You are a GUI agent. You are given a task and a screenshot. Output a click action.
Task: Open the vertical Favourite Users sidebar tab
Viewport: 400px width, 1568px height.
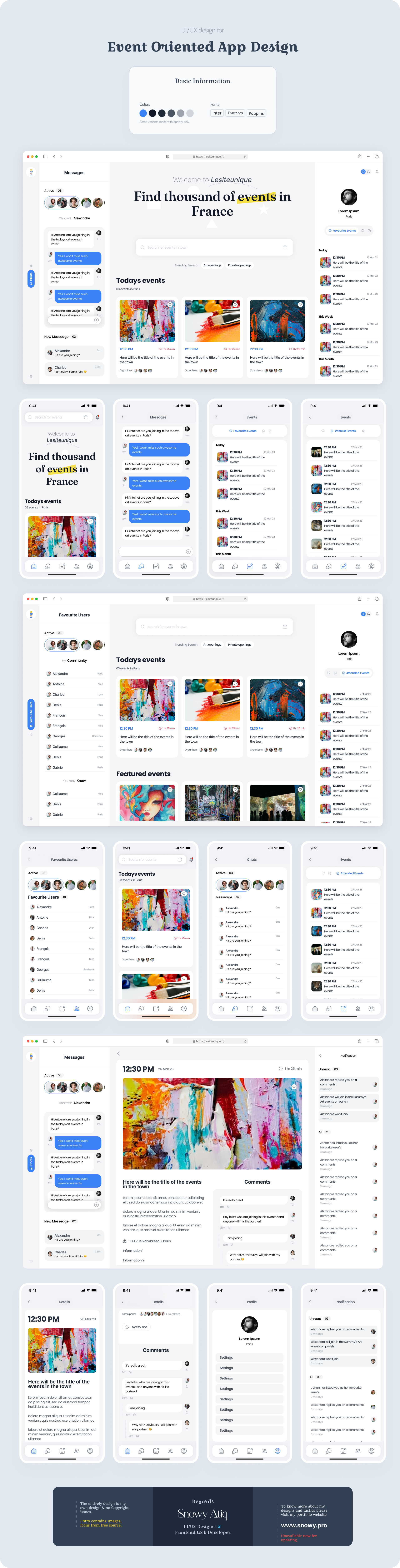click(x=31, y=715)
